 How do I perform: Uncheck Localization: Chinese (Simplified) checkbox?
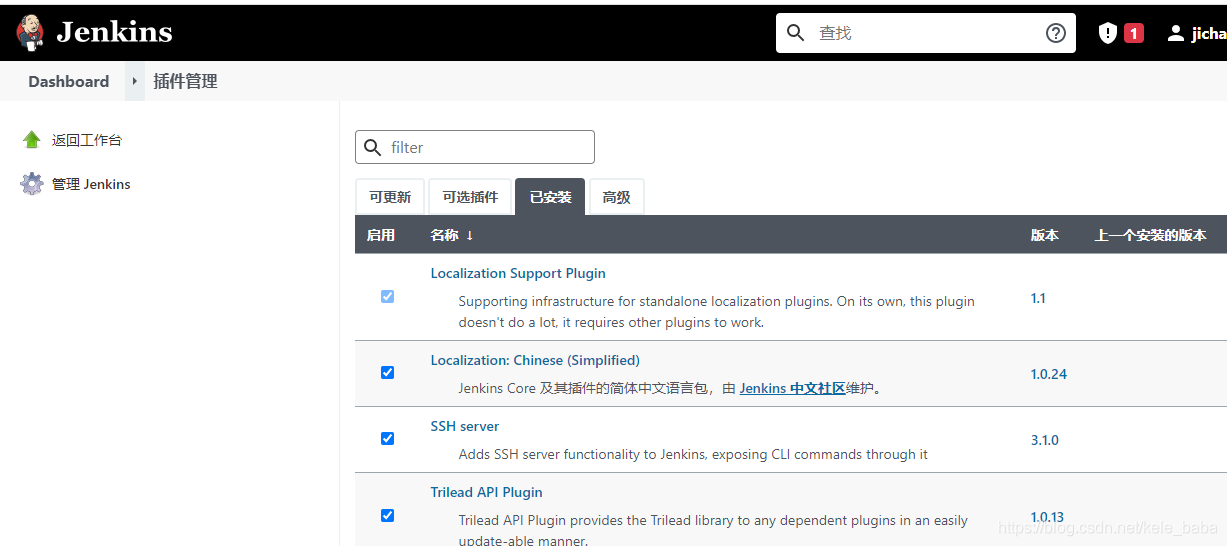(x=387, y=373)
